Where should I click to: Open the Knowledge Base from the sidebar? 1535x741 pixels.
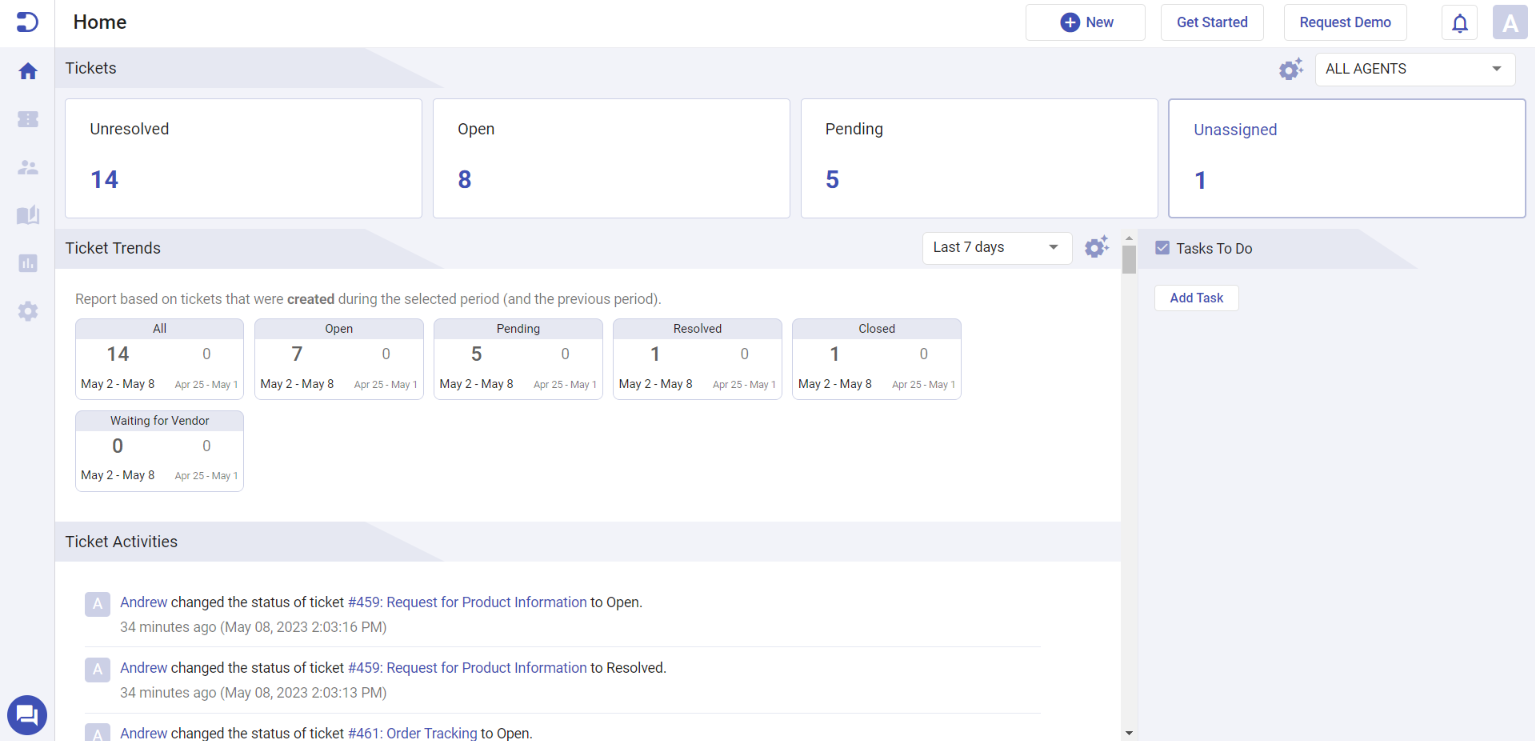27,215
